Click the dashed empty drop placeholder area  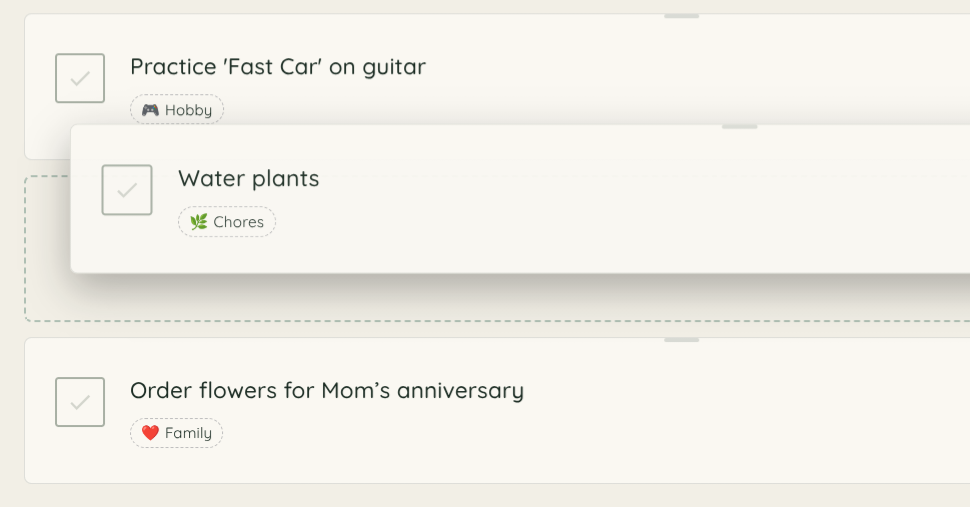[46, 298]
